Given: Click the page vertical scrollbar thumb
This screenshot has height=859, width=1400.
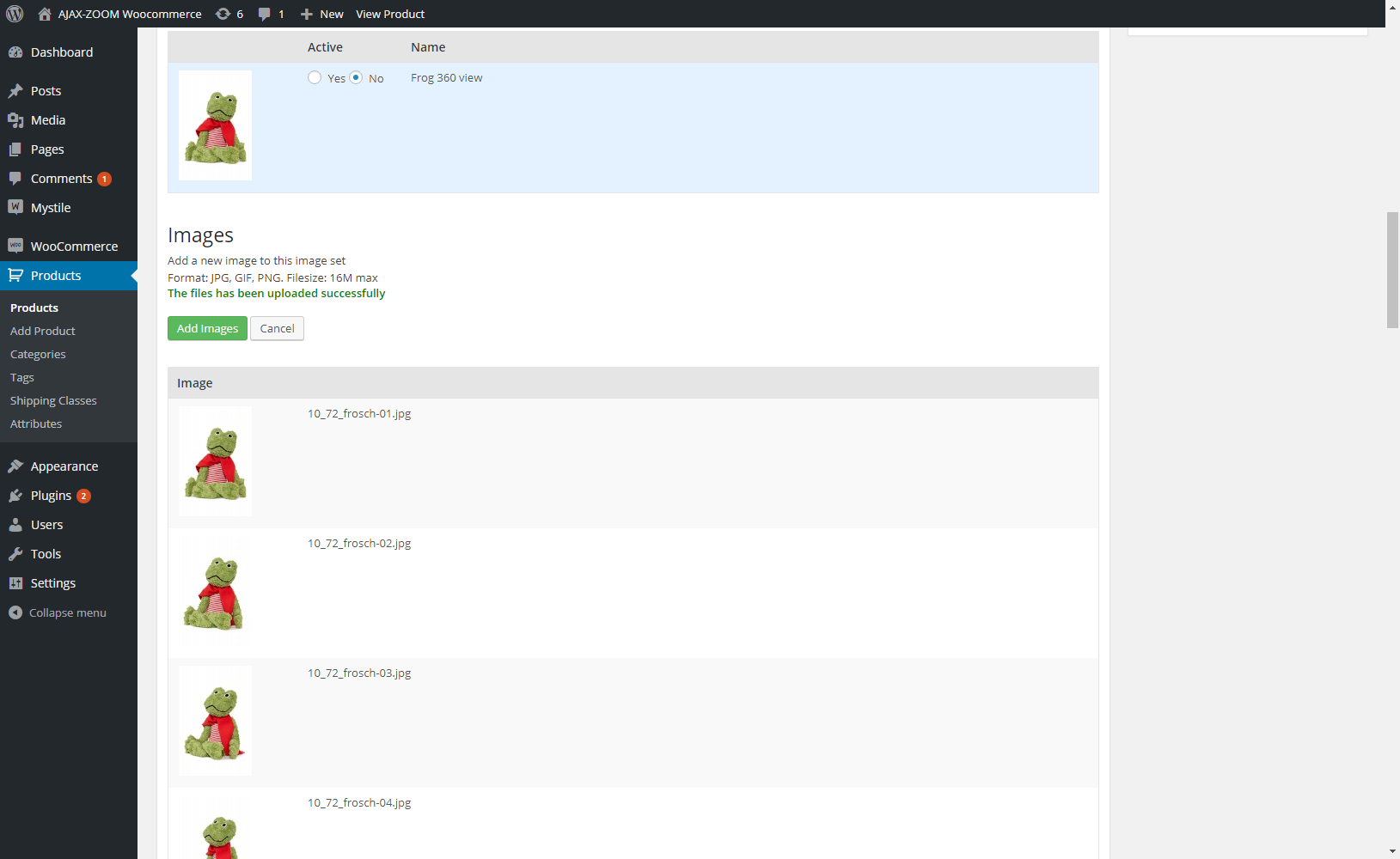Looking at the screenshot, I should pos(1392,270).
